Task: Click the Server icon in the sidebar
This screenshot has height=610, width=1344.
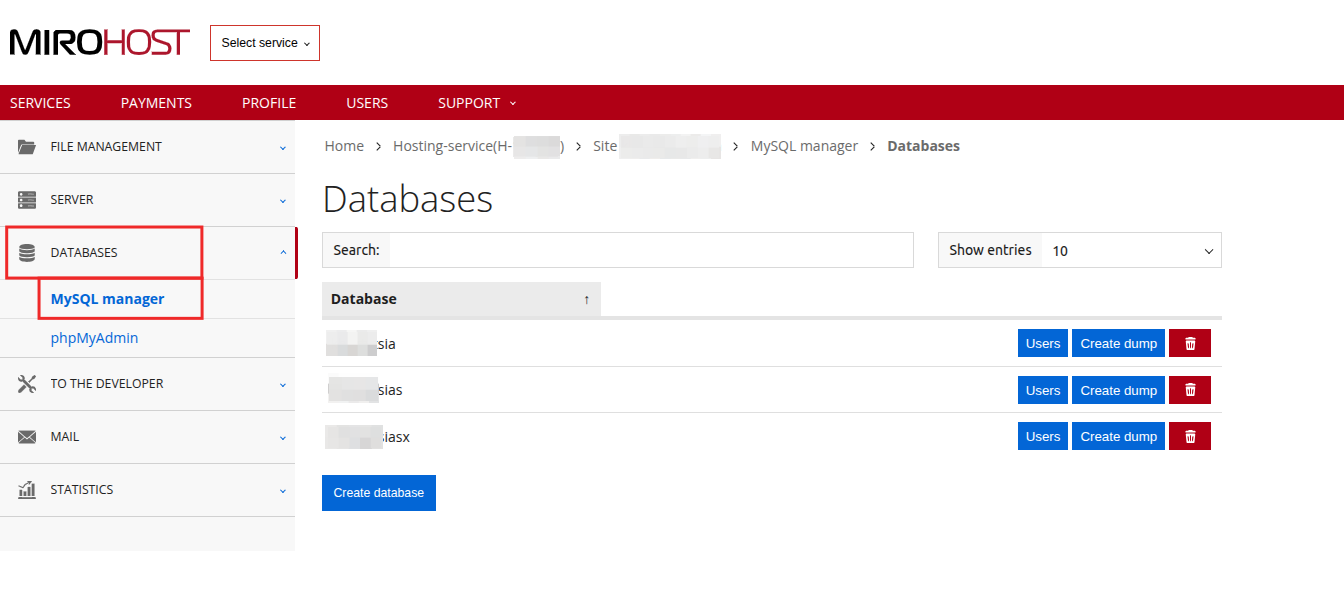Action: pyautogui.click(x=27, y=199)
